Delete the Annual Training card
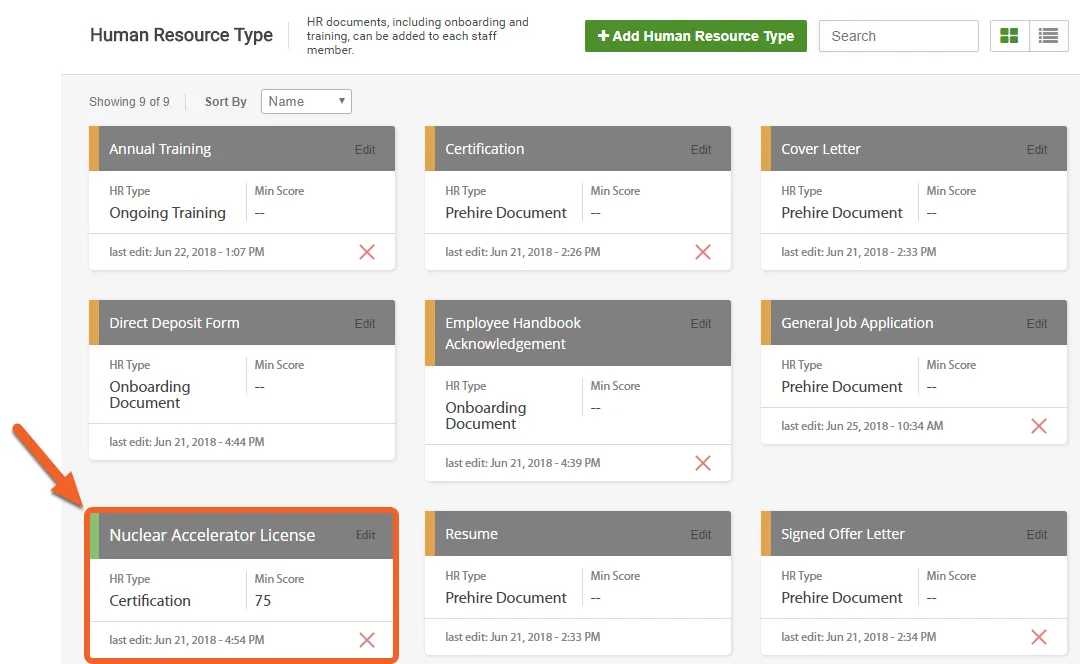 click(367, 252)
